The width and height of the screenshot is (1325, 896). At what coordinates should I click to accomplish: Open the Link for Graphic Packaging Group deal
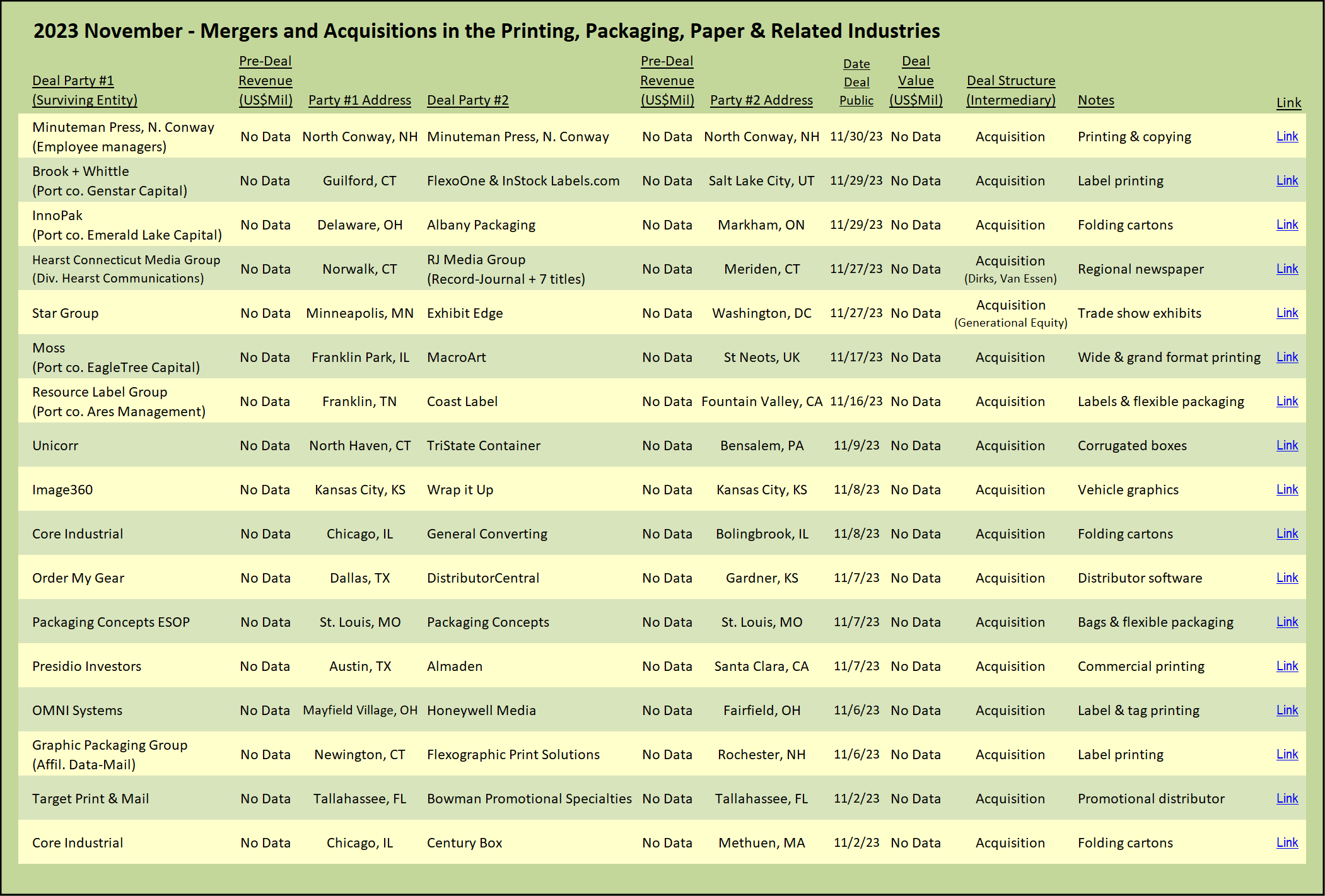[1287, 754]
